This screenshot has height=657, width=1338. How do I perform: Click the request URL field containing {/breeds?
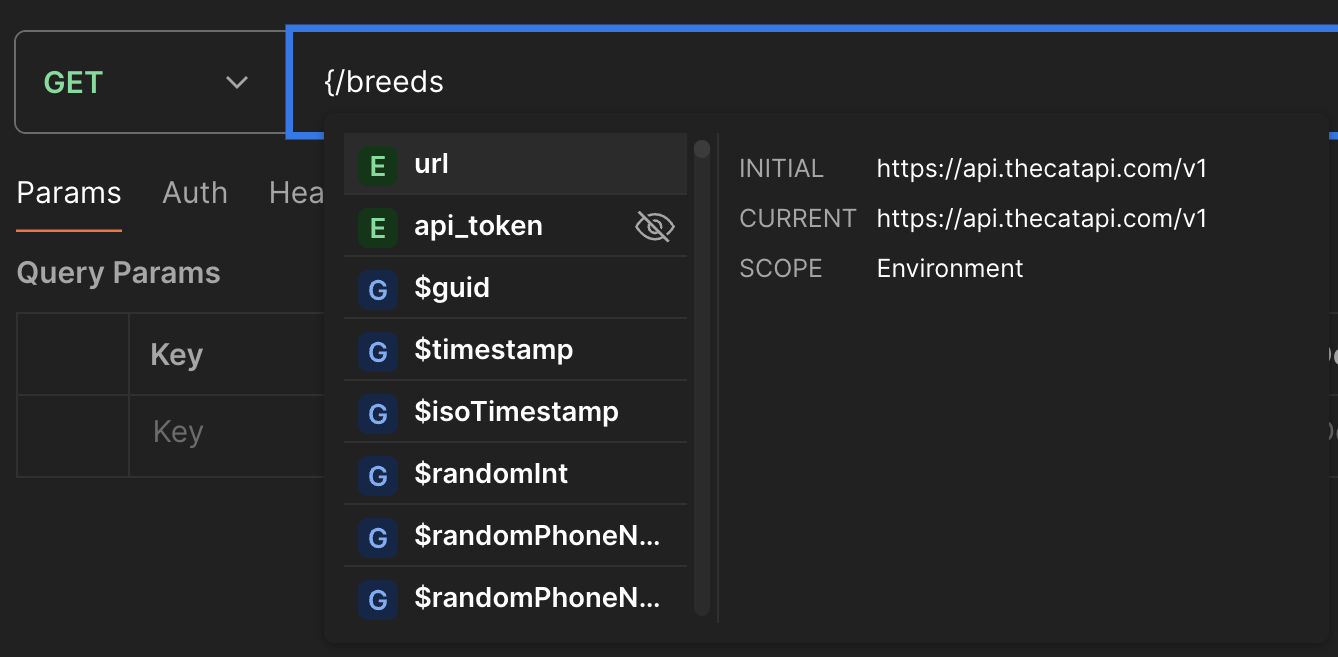click(800, 82)
